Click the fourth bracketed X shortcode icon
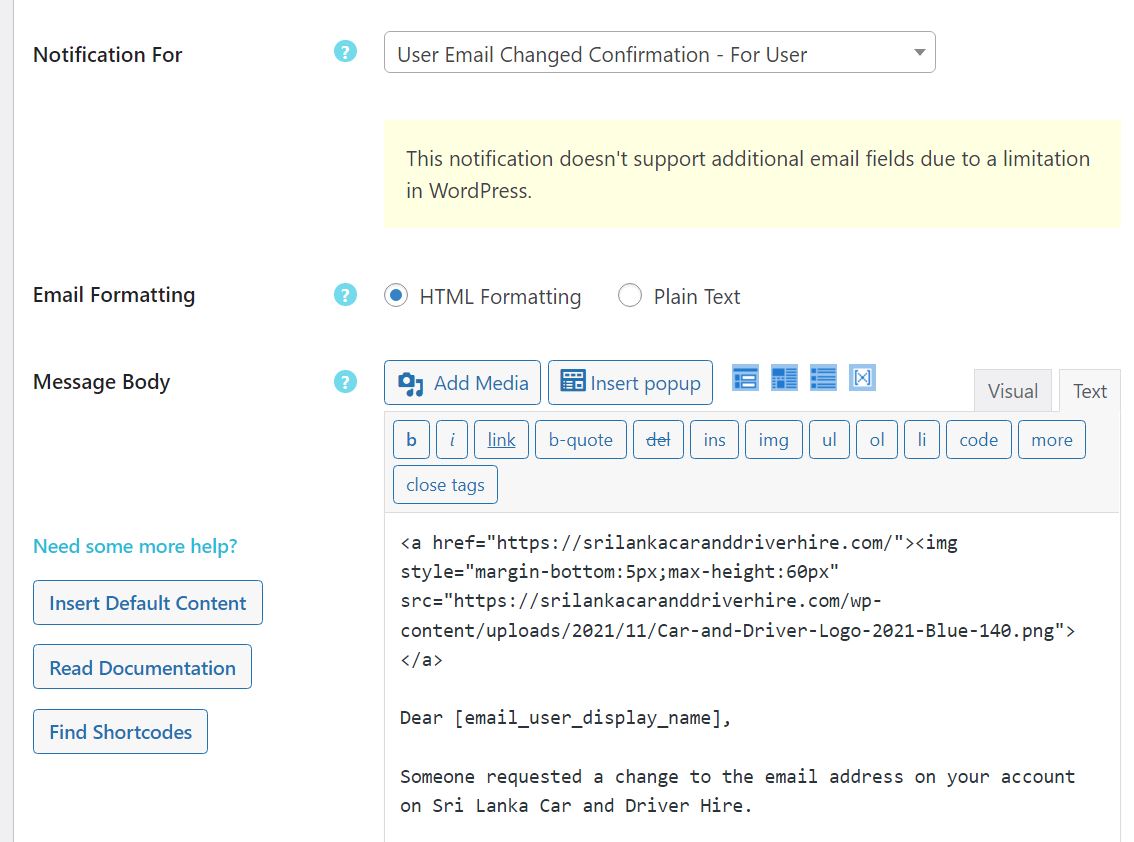1134x842 pixels. (x=862, y=378)
